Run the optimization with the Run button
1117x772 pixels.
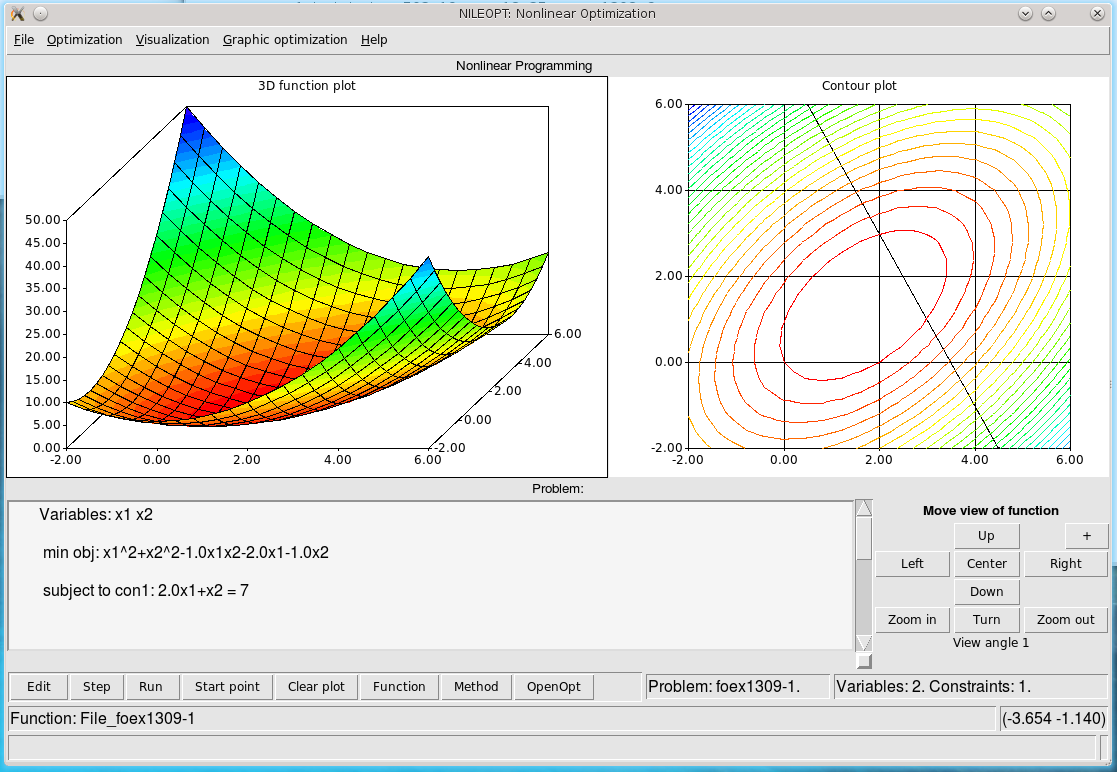(x=150, y=687)
